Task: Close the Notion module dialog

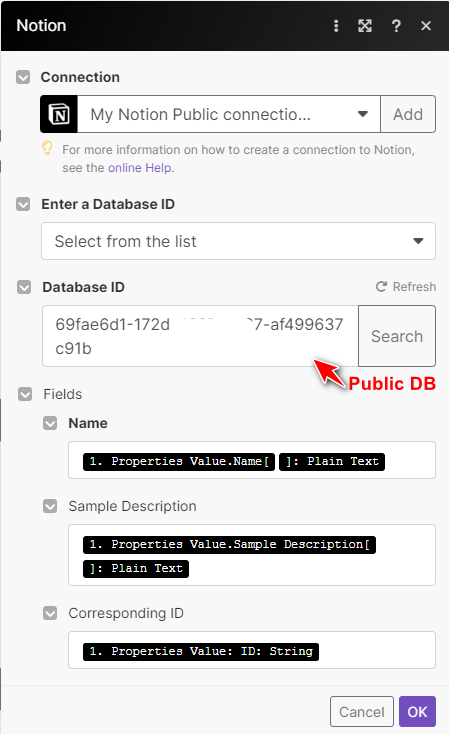Action: click(x=426, y=26)
